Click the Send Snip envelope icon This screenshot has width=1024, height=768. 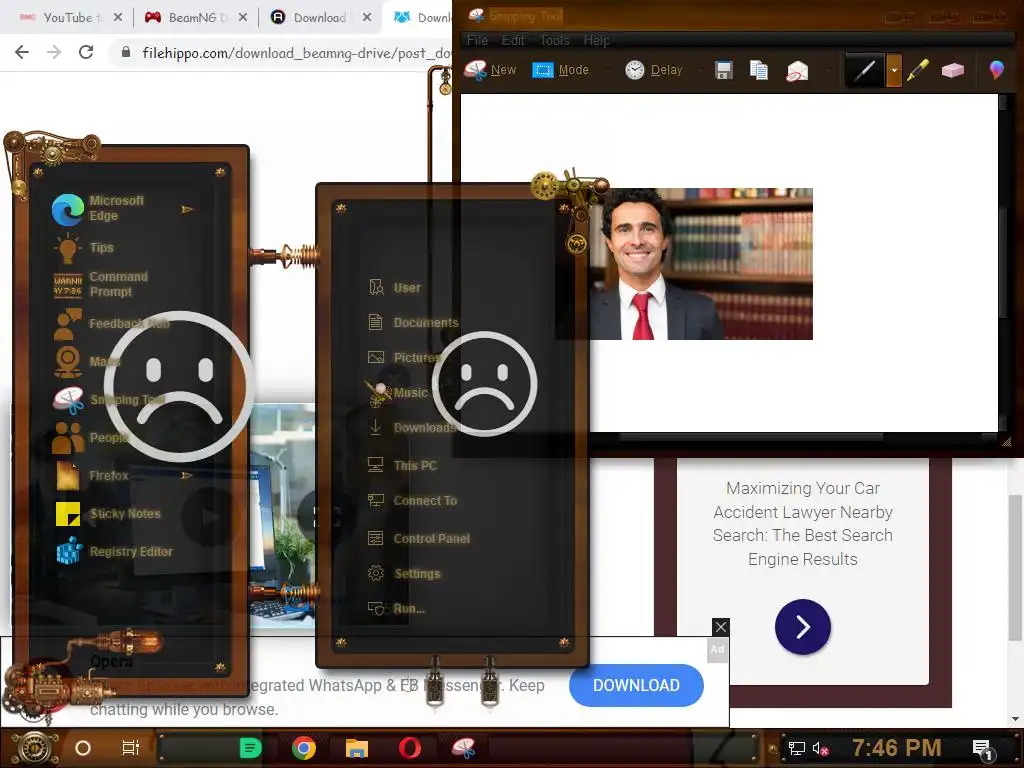(797, 71)
